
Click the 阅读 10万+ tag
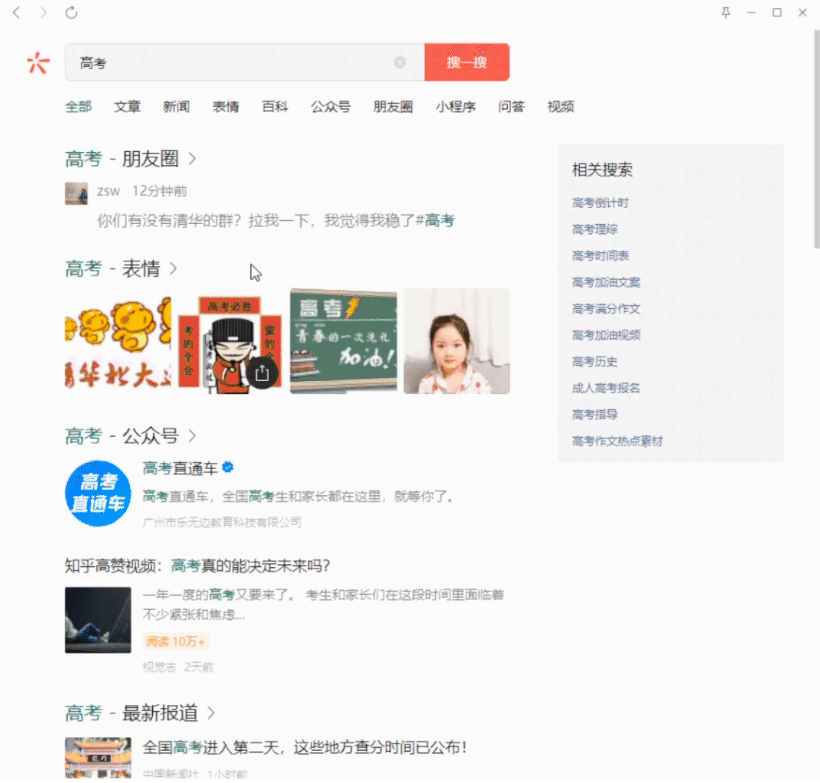[x=176, y=641]
